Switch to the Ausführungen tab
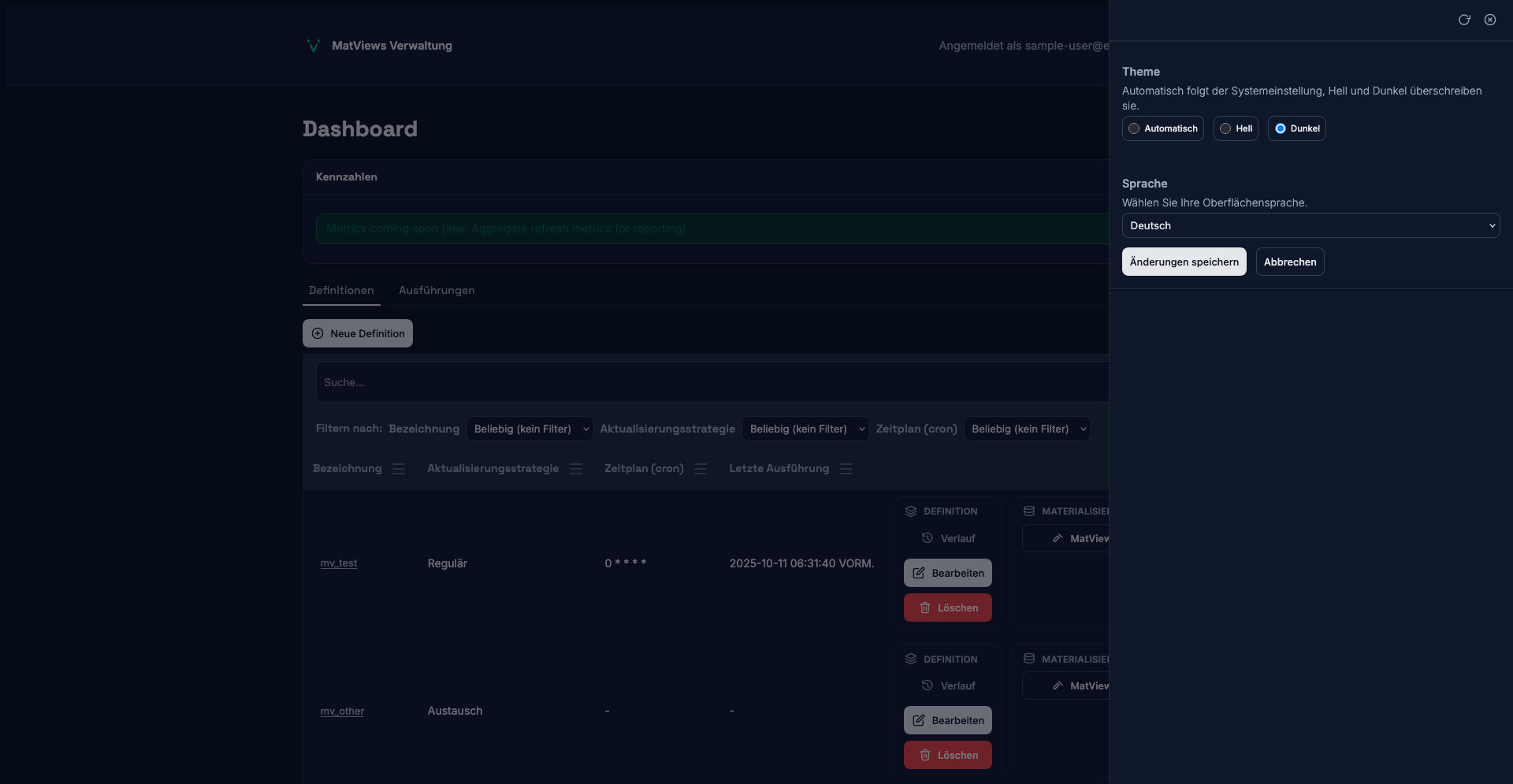This screenshot has height=784, width=1513. (437, 290)
